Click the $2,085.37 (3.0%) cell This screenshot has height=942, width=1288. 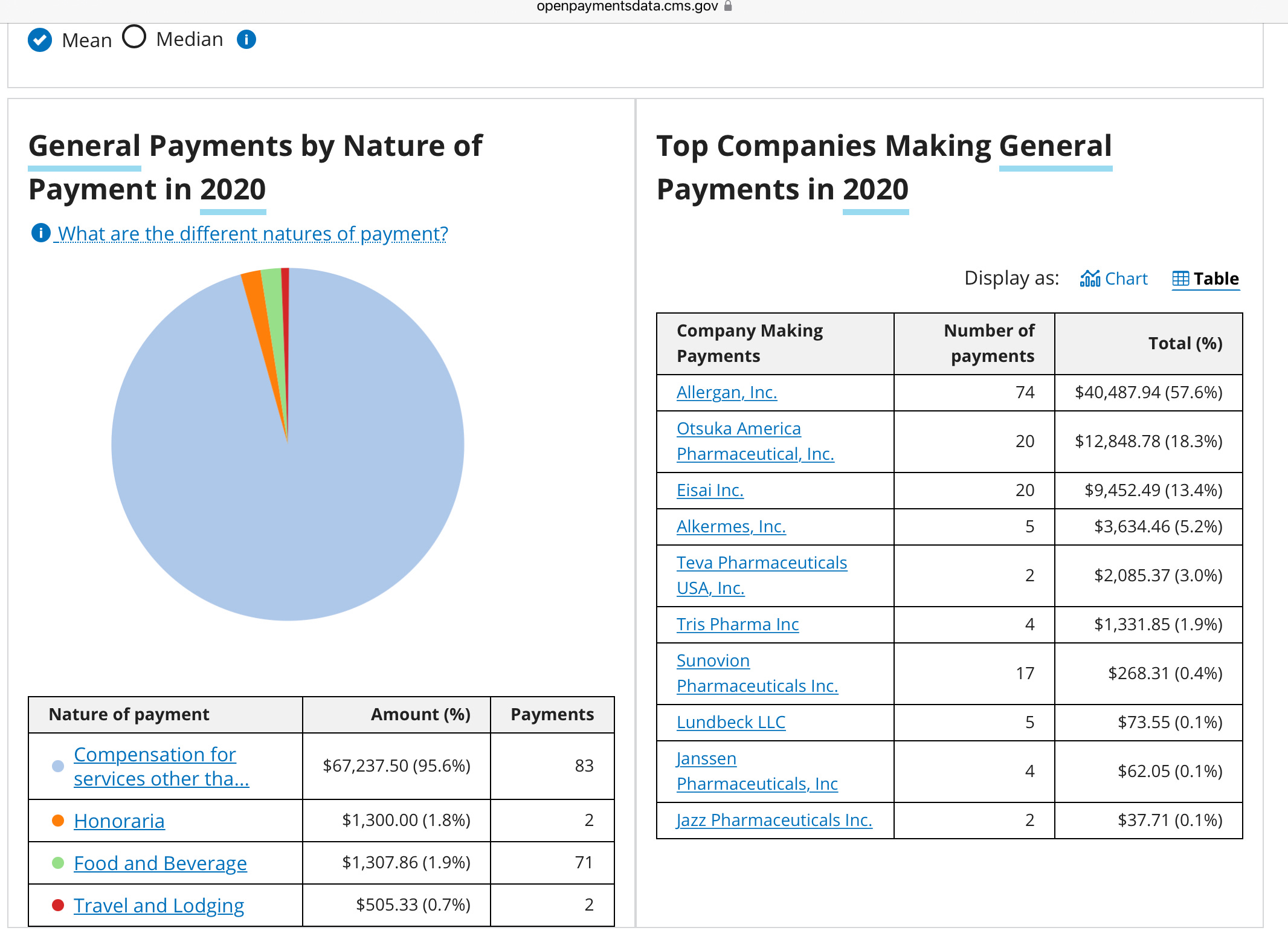pos(1148,576)
